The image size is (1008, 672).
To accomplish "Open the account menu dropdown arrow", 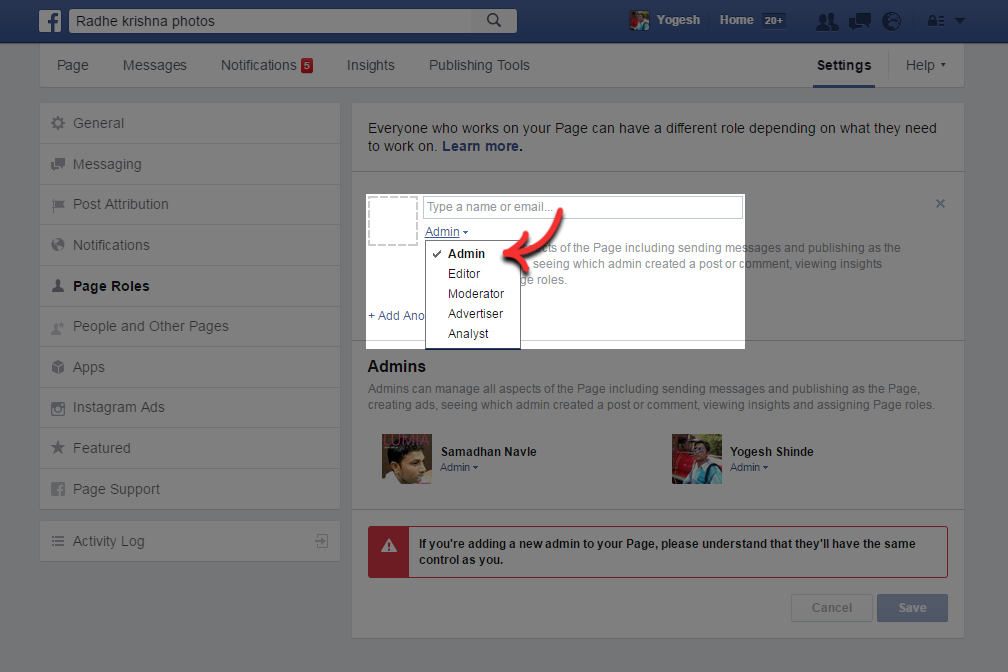I will (x=960, y=21).
